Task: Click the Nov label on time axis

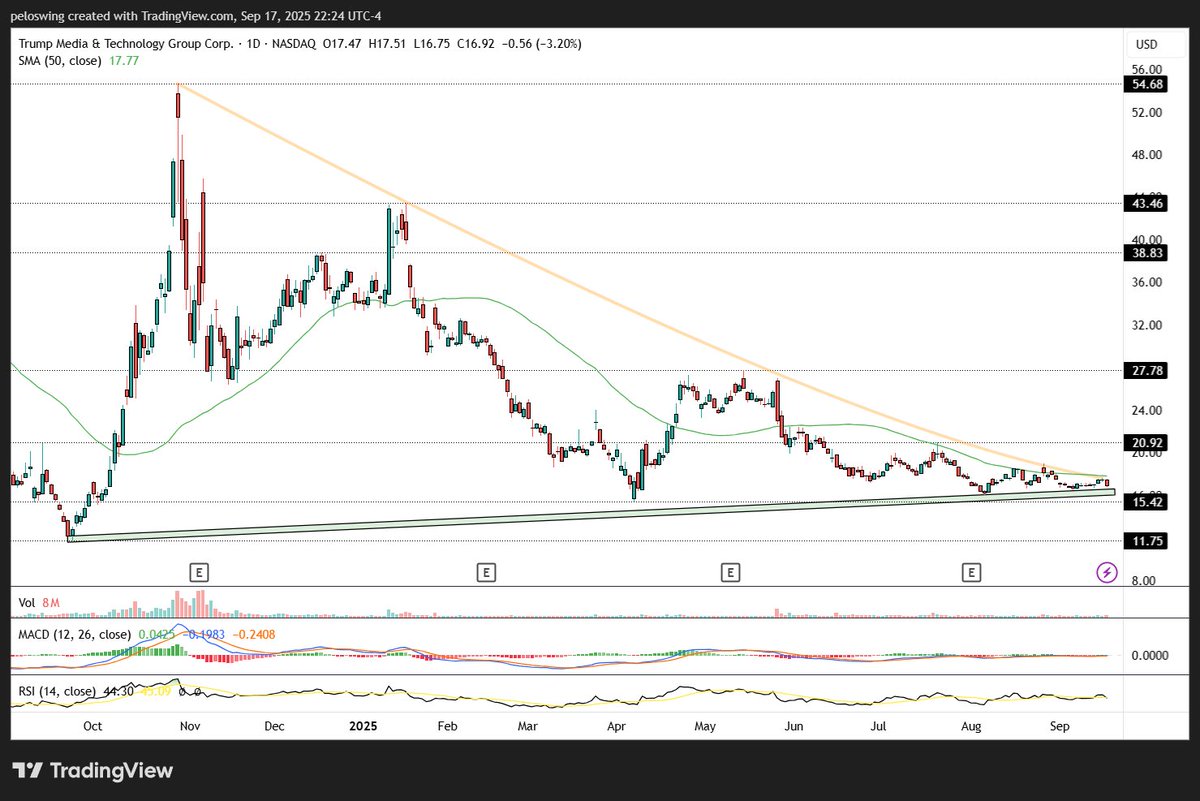Action: click(x=190, y=725)
